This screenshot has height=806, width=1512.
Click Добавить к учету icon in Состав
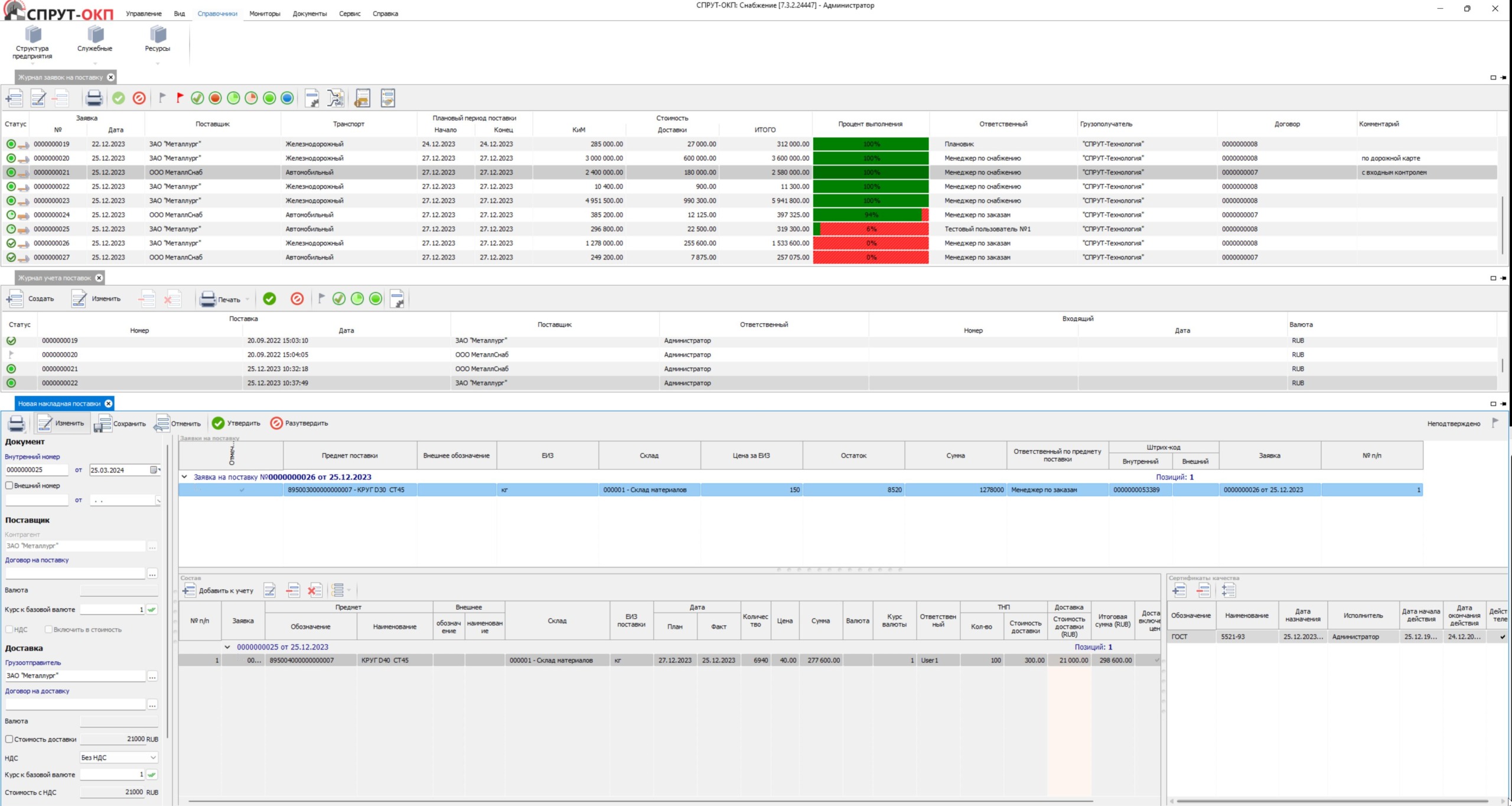189,590
